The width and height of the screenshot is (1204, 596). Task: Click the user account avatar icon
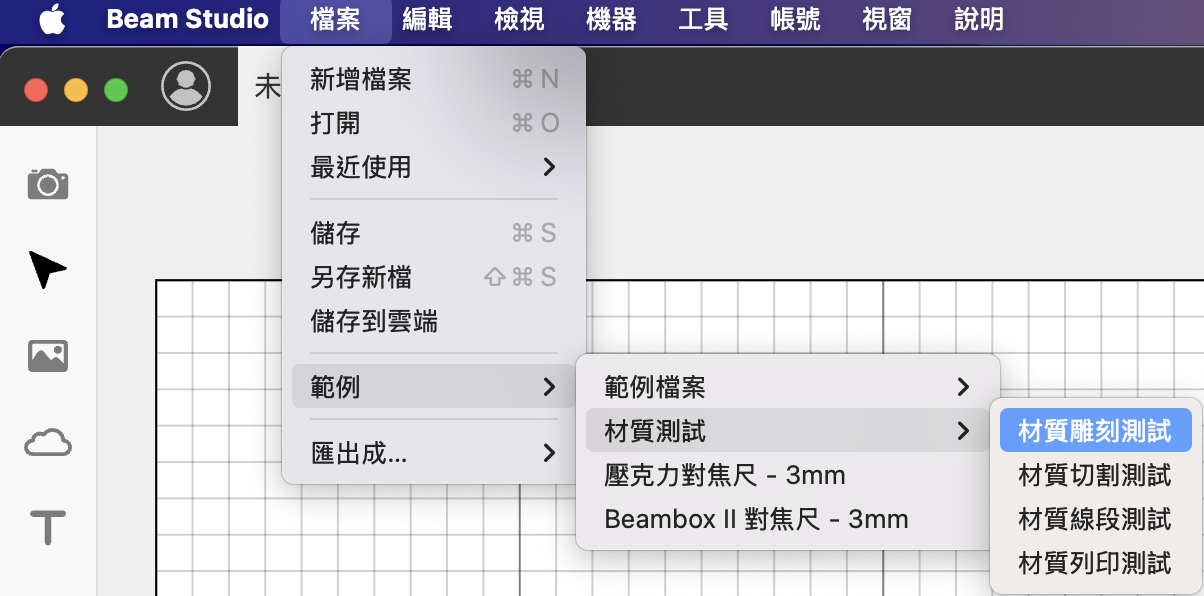point(186,86)
